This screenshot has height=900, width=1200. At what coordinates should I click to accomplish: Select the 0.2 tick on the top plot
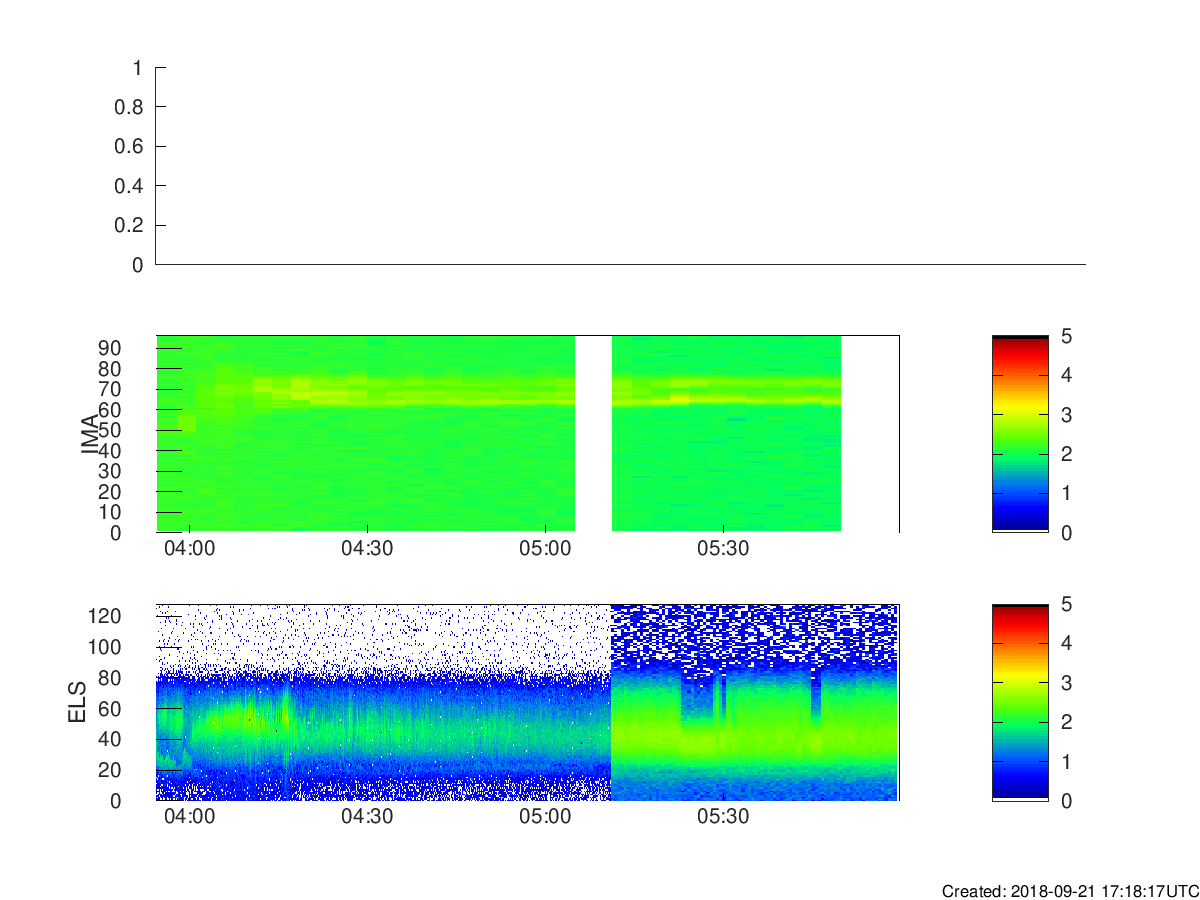(x=131, y=226)
